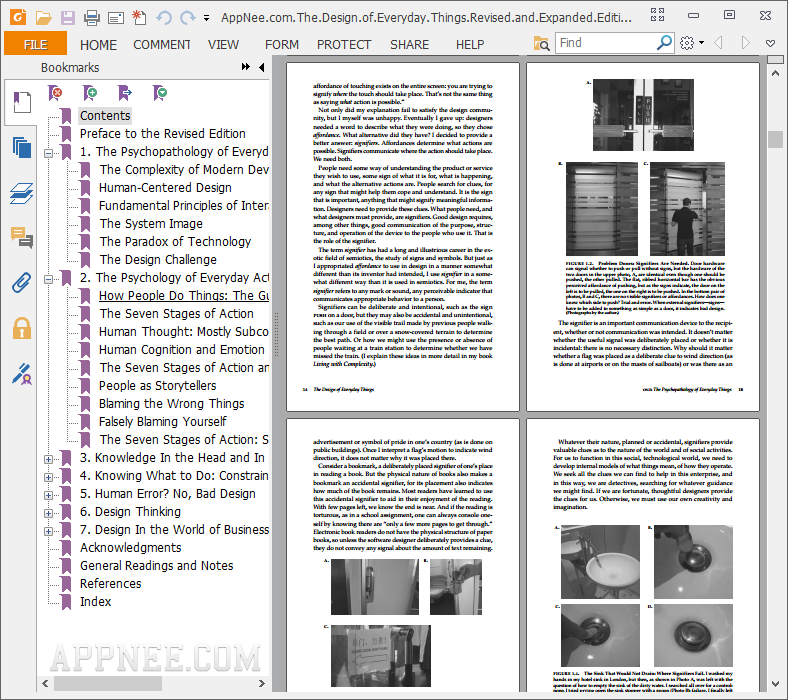The width and height of the screenshot is (788, 700).
Task: Click bookmark destination arrow icon
Action: pos(125,93)
